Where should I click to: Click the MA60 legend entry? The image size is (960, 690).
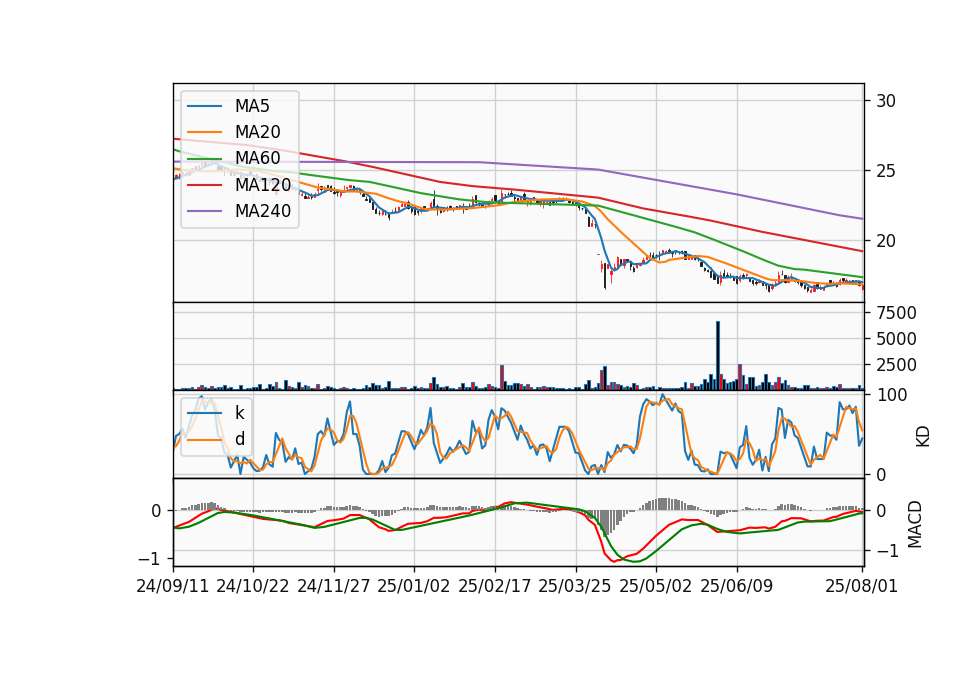pos(234,158)
